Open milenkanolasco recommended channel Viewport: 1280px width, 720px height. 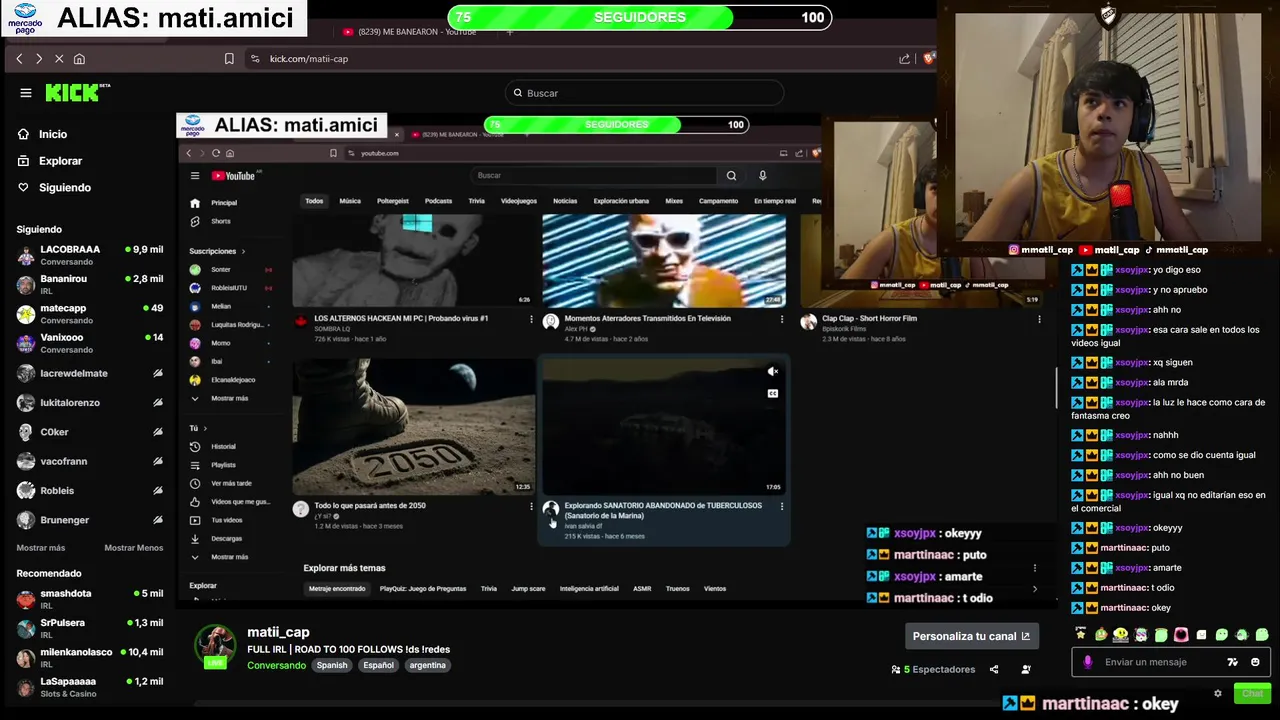(90, 658)
